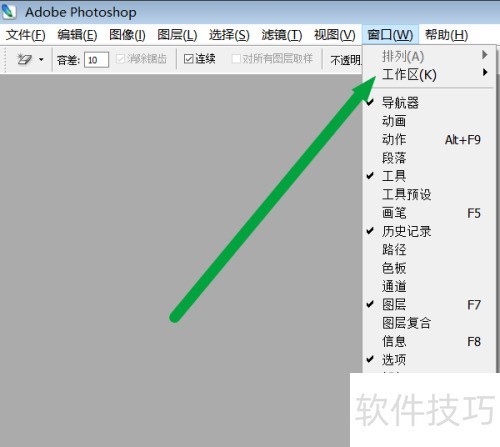
Task: Click the tolerance (容差) value field
Action: point(96,60)
